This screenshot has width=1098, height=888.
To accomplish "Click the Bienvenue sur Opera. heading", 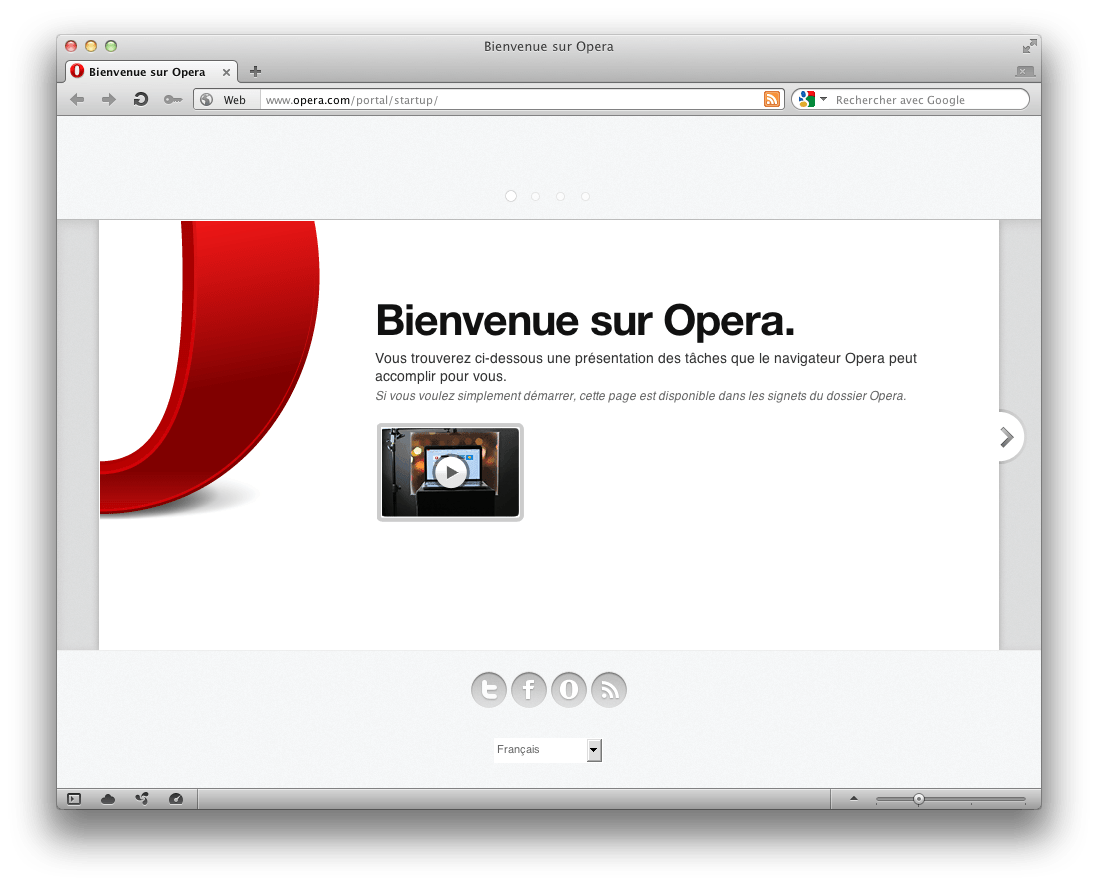I will (x=585, y=321).
